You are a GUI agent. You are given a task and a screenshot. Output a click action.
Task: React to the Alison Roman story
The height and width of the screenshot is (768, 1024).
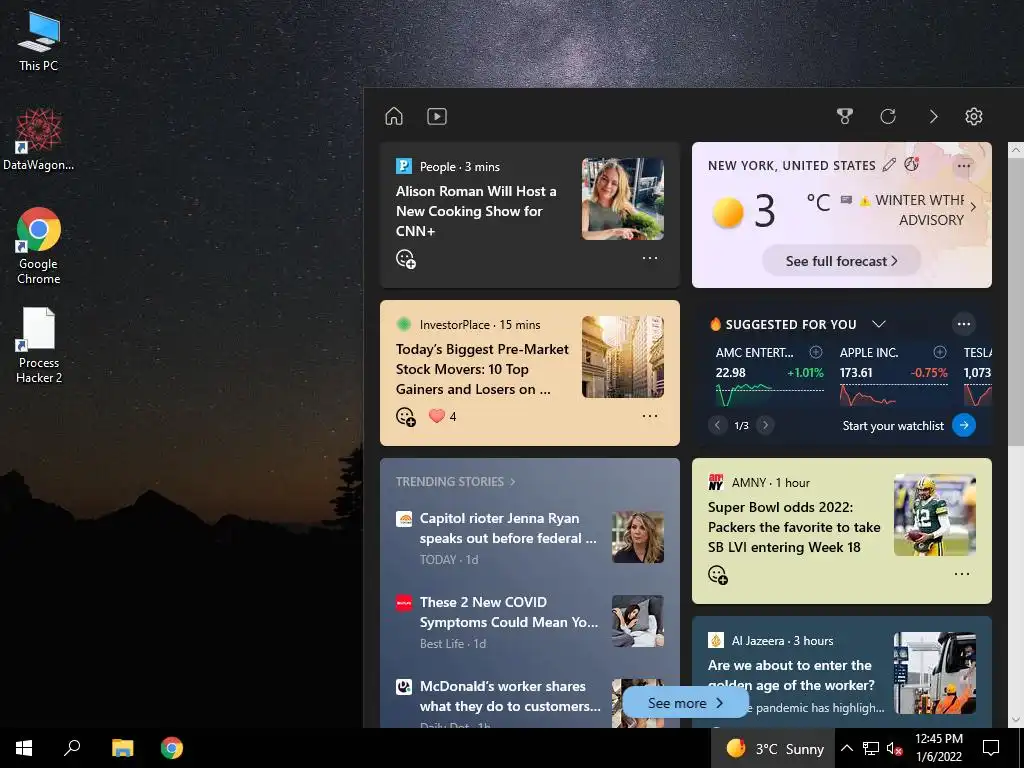click(406, 259)
